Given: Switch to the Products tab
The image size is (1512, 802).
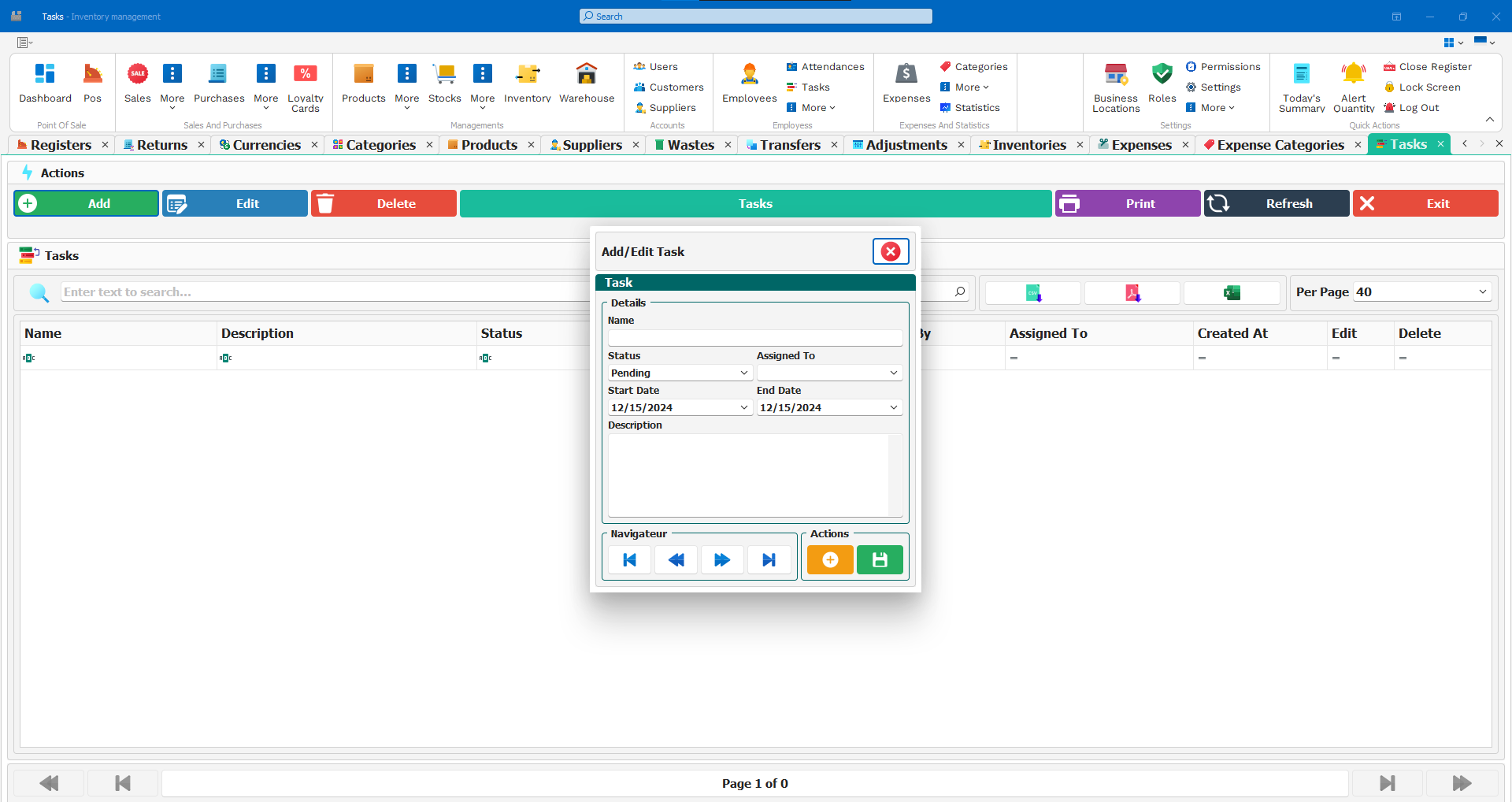Looking at the screenshot, I should pos(488,145).
